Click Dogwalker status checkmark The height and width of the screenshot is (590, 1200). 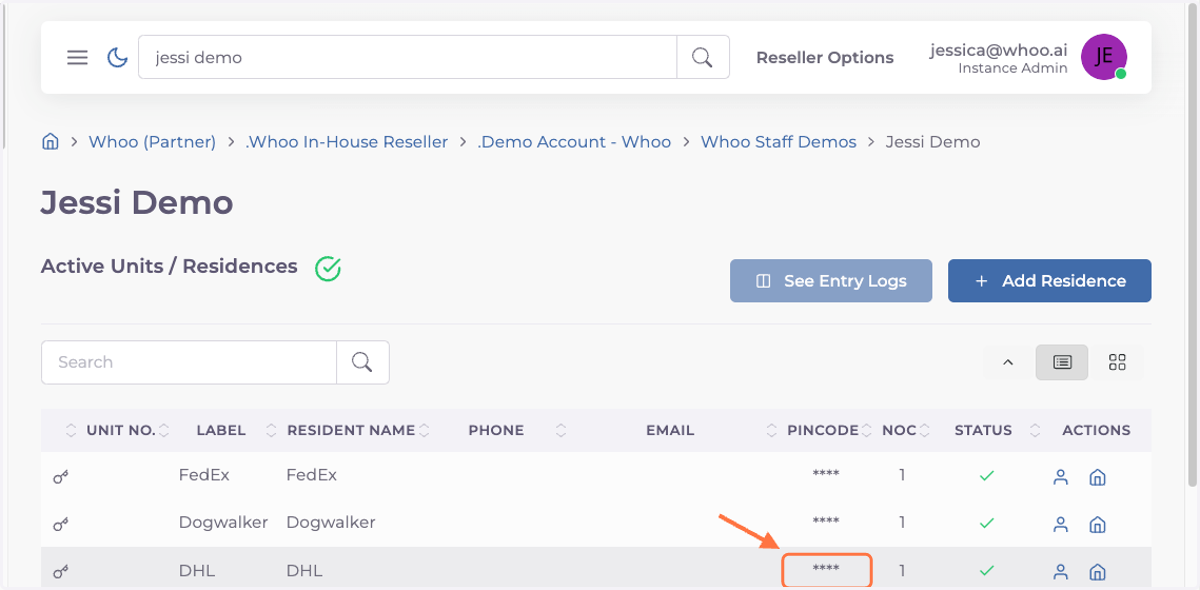pyautogui.click(x=987, y=523)
